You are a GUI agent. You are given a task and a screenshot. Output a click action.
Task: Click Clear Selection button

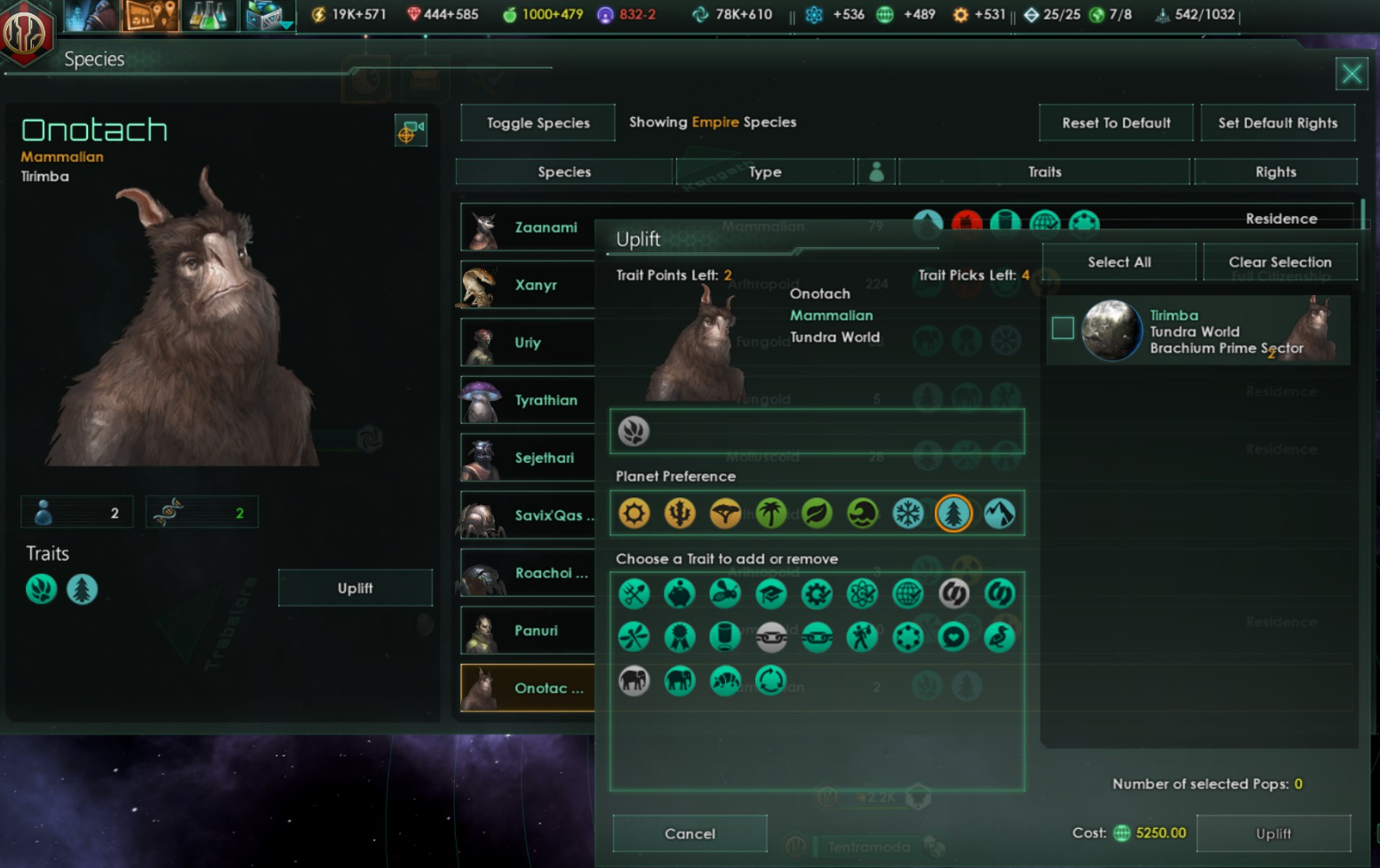click(x=1280, y=262)
